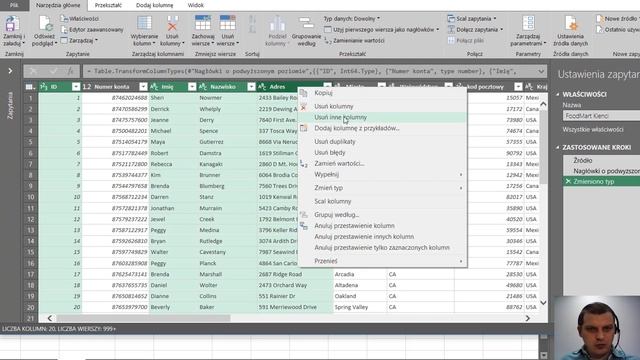
Task: Expand the Zapytania side pane arrow
Action: coord(10,71)
